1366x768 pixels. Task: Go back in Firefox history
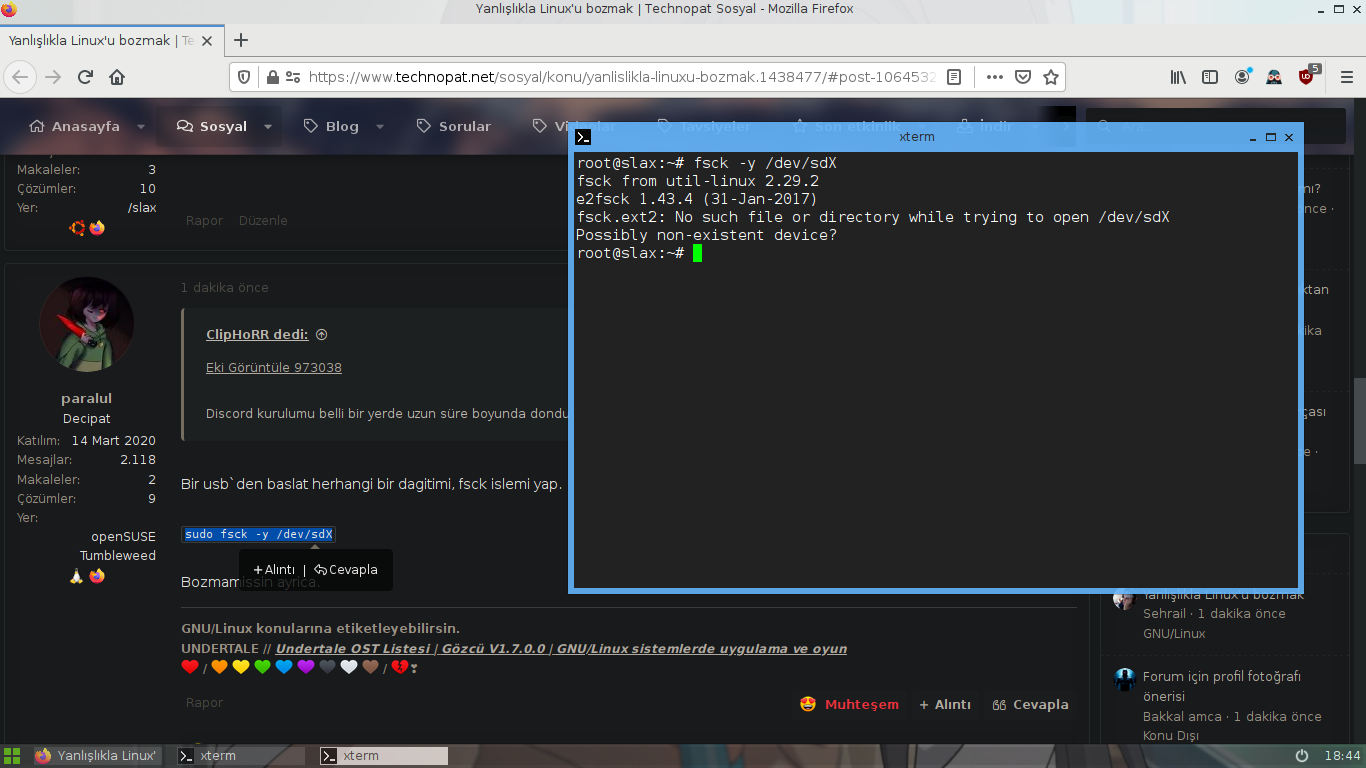pos(21,77)
